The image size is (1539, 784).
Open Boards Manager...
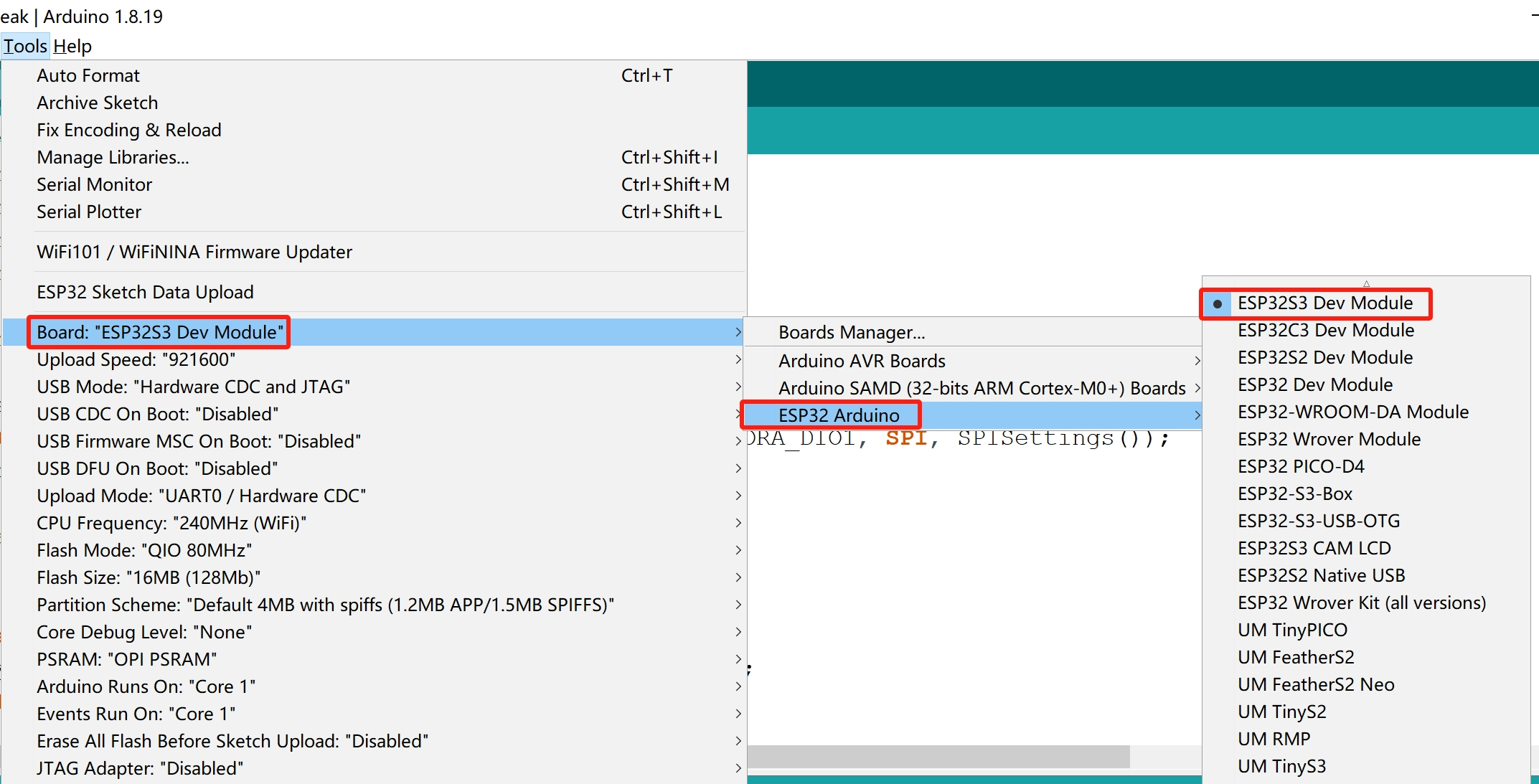point(973,332)
